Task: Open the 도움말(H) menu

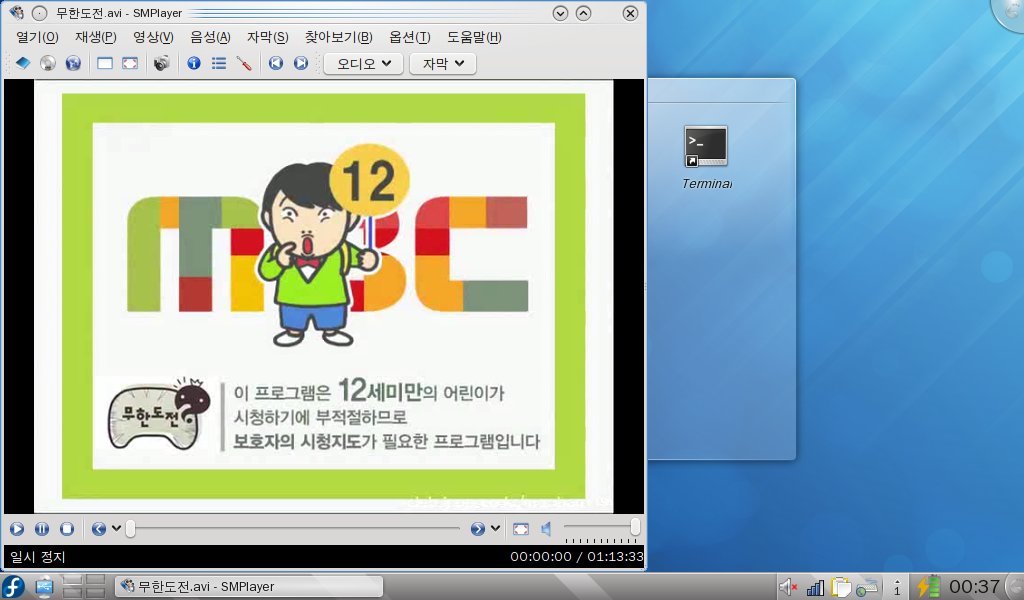Action: [x=474, y=37]
